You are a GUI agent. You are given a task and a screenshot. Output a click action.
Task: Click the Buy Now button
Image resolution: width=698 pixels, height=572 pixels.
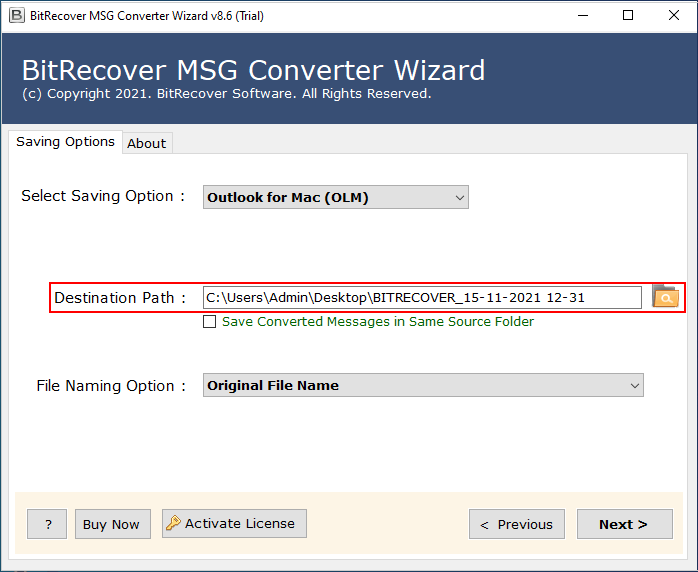pyautogui.click(x=111, y=524)
